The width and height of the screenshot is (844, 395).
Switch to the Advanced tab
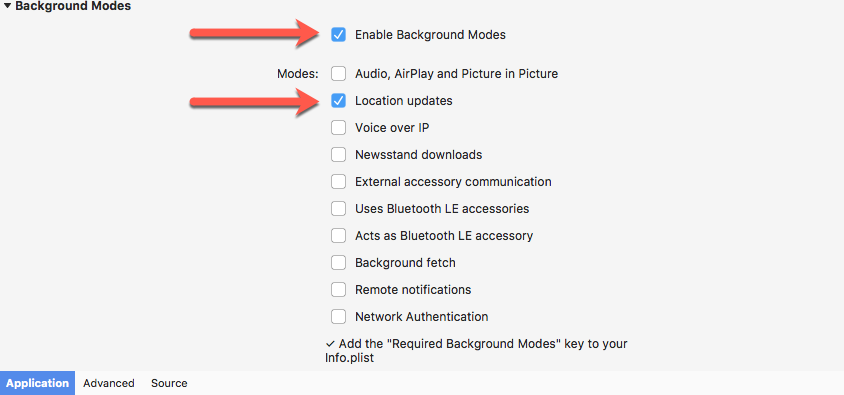pos(109,383)
